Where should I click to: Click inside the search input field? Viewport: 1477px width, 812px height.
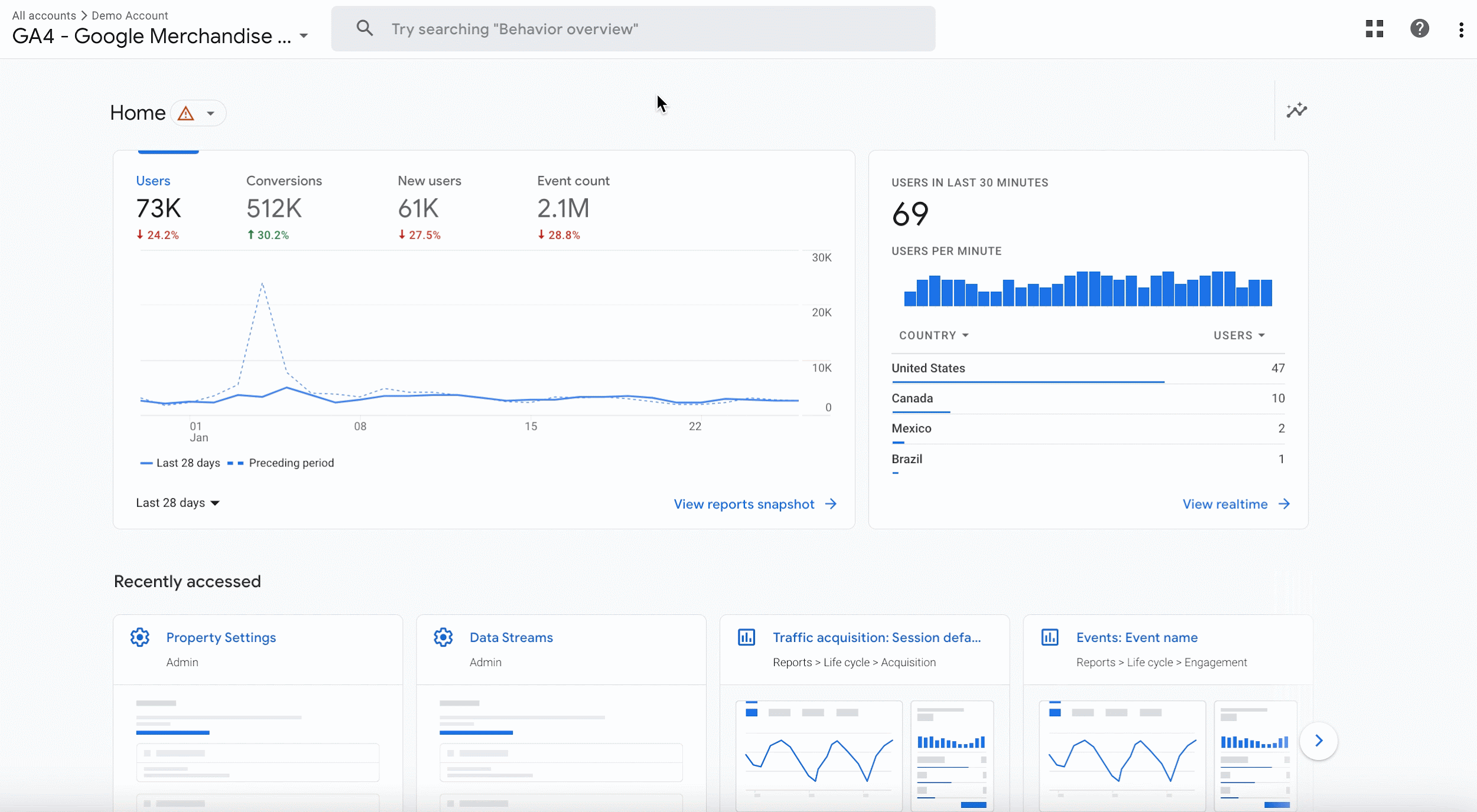tap(632, 28)
